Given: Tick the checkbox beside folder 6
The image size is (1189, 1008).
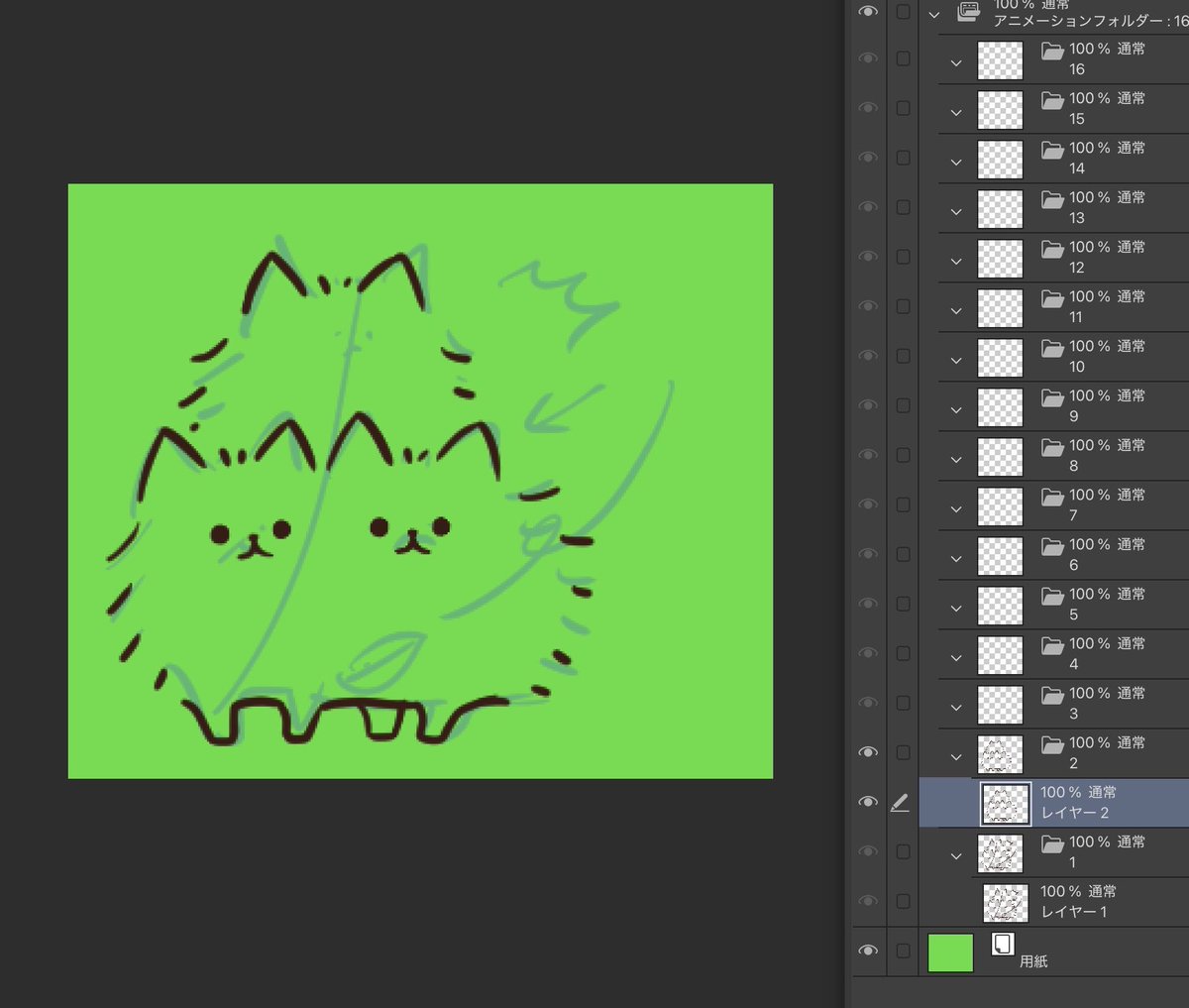Looking at the screenshot, I should [x=903, y=554].
